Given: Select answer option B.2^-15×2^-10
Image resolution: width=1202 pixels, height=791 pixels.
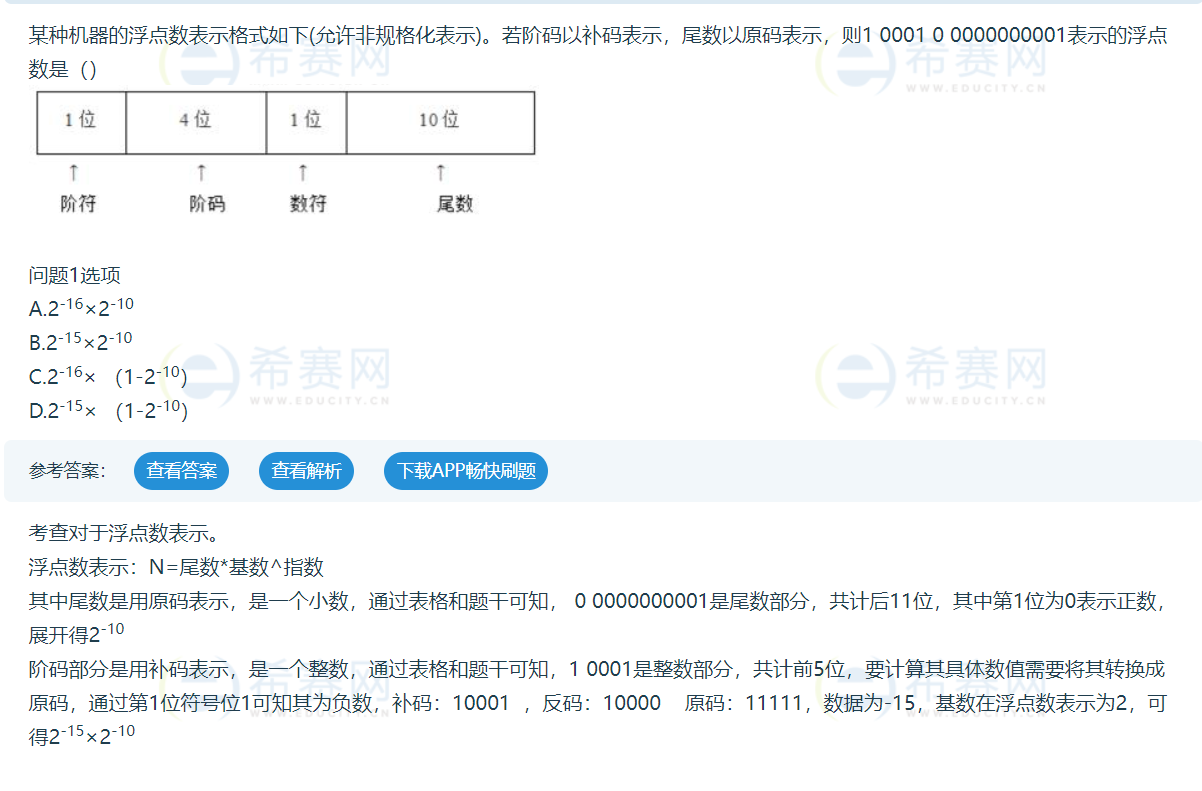Looking at the screenshot, I should coord(81,342).
